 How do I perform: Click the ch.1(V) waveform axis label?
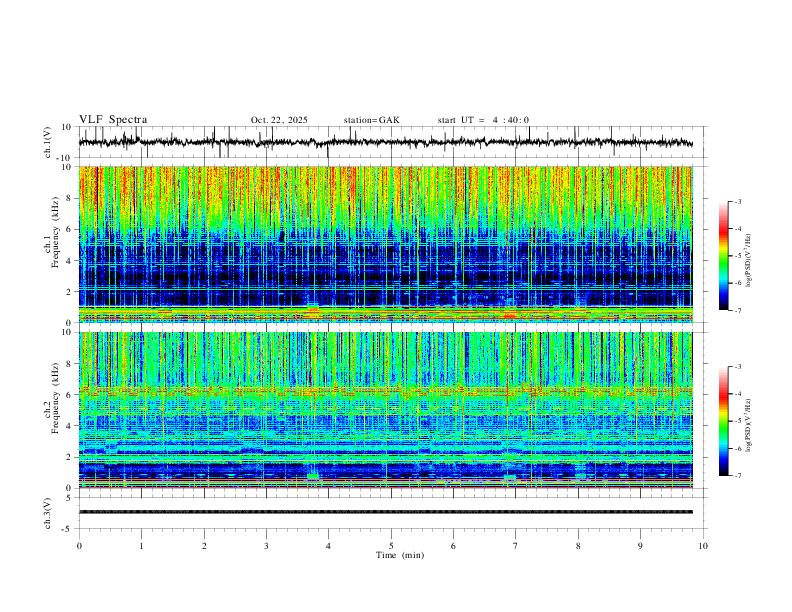[48, 142]
